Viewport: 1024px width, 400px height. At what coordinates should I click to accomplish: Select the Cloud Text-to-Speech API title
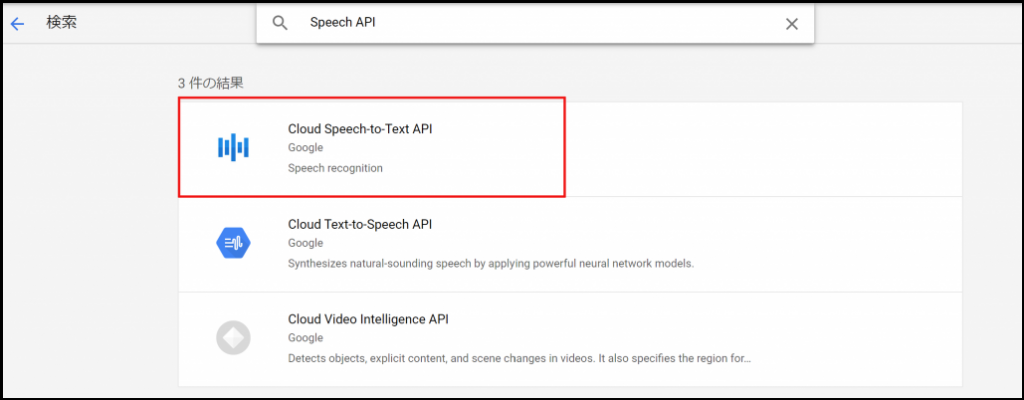(360, 224)
